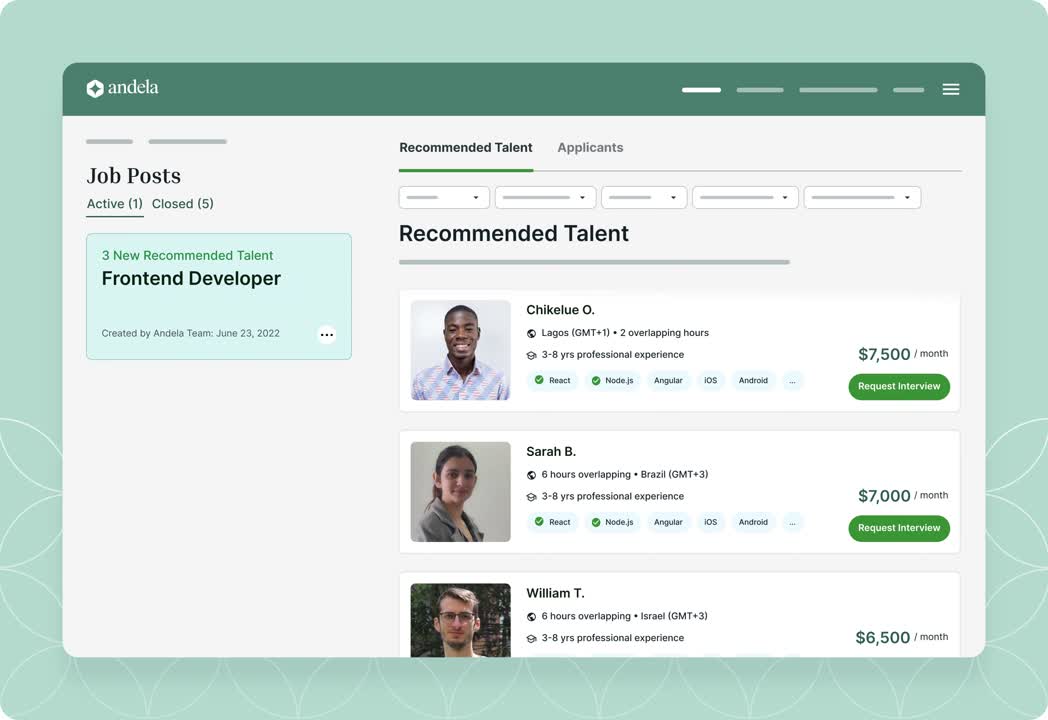Expand more skills ellipsis tag for Chikelue O.

[792, 381]
